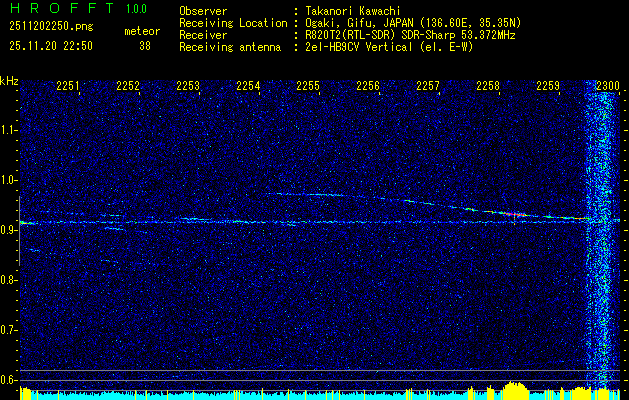Click the 2253 time axis marker
The image size is (629, 400).
(188, 85)
